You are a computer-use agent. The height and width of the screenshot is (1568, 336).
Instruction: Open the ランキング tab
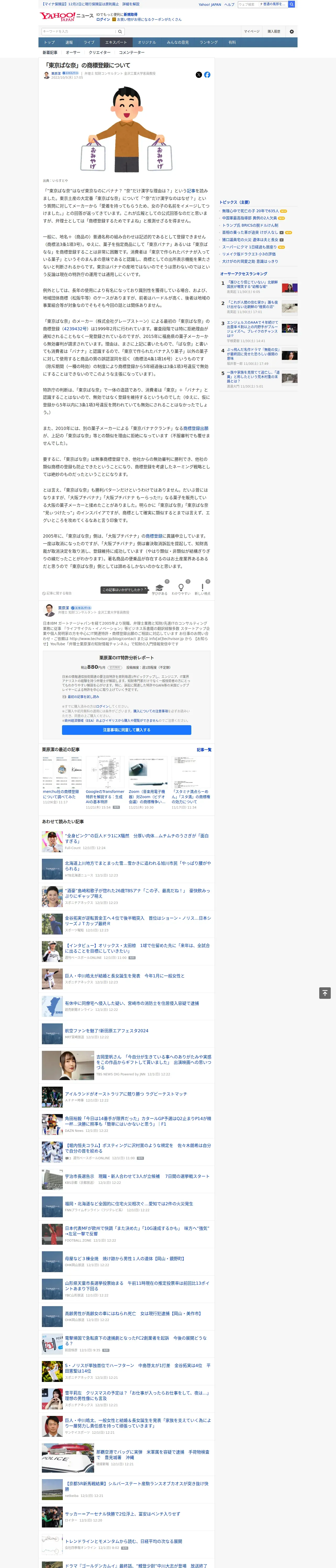tap(209, 43)
